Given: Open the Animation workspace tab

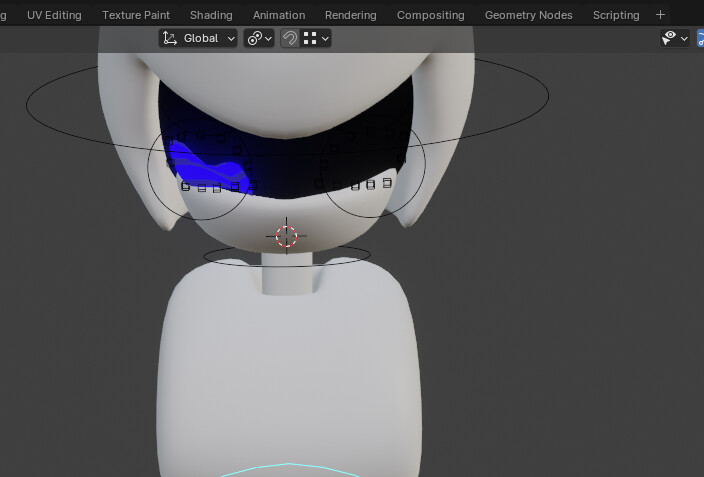Looking at the screenshot, I should [x=279, y=15].
